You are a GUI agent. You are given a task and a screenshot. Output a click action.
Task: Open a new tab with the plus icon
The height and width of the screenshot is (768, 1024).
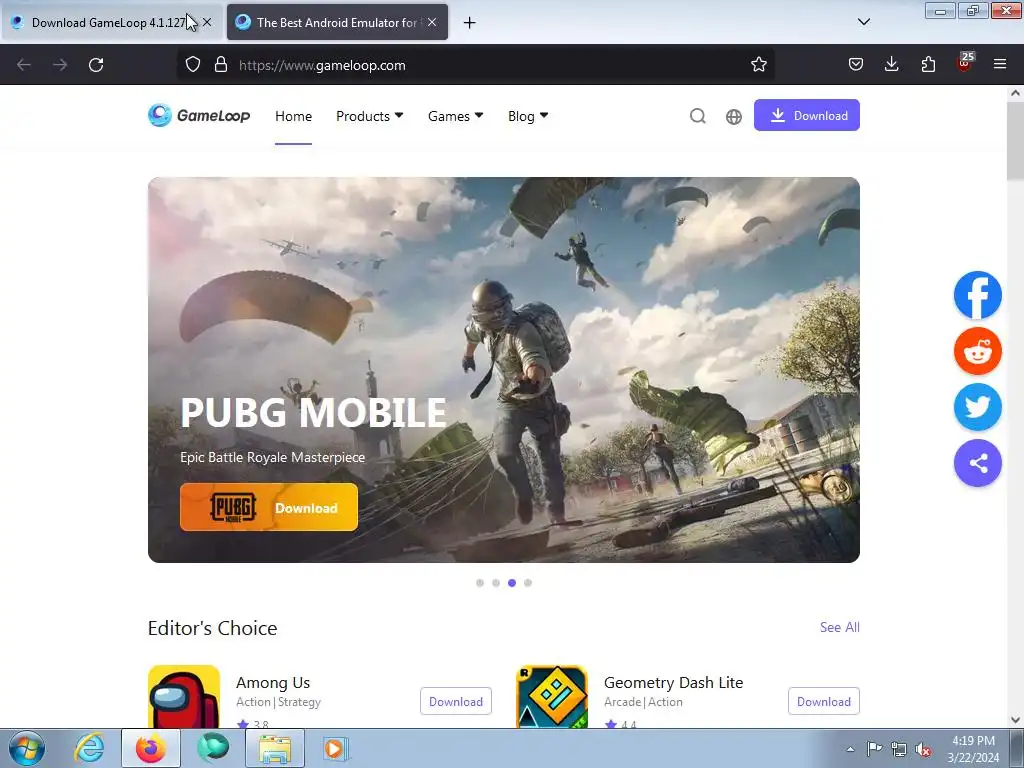point(469,23)
